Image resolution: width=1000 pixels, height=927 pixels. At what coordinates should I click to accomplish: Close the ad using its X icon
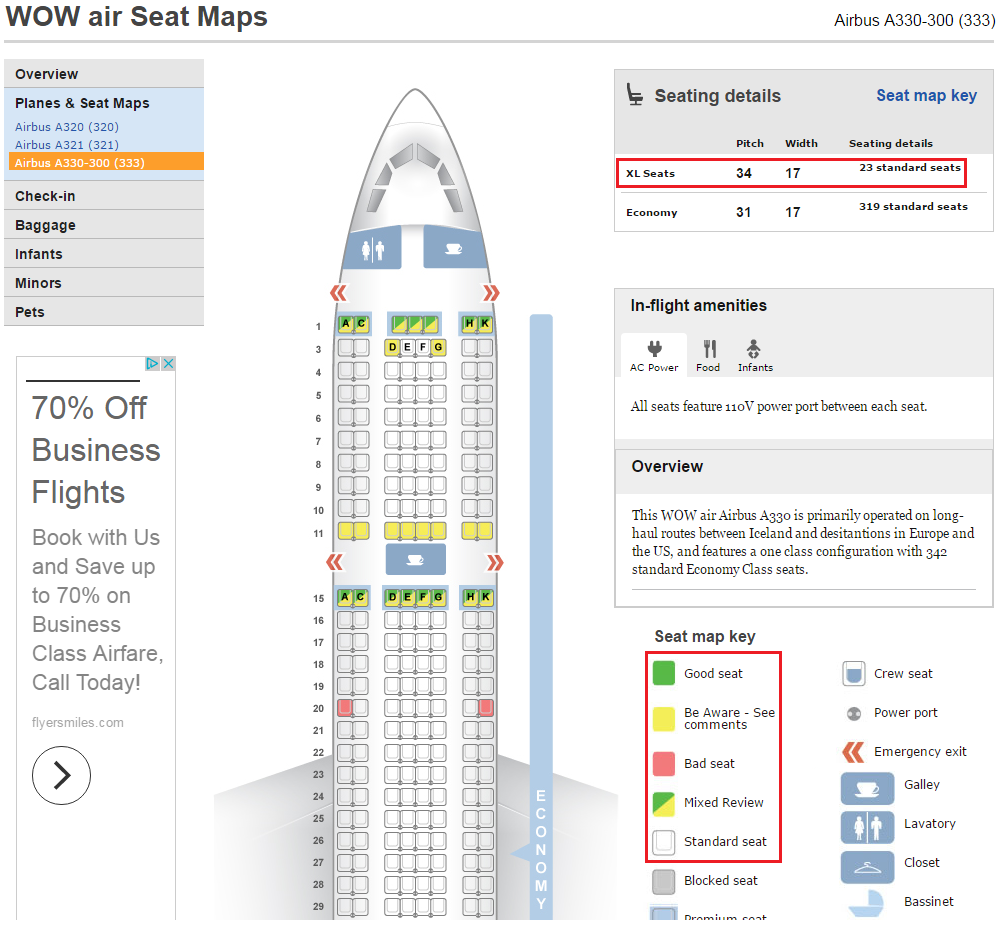168,364
